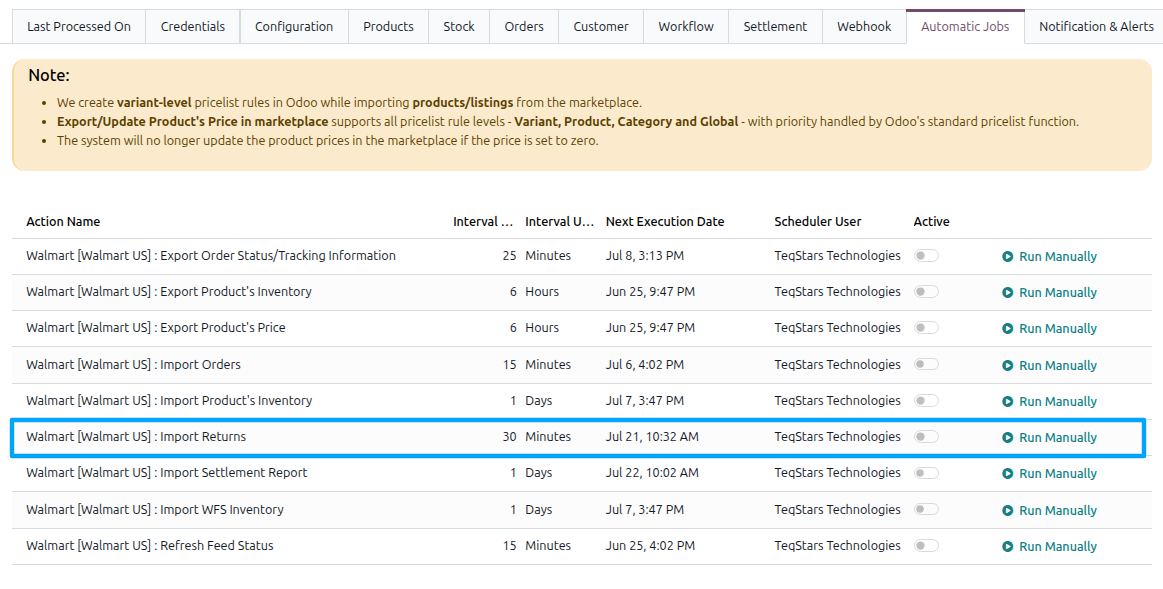This screenshot has width=1163, height=589.
Task: Click Run Manually for Import Orders
Action: pyautogui.click(x=1050, y=365)
